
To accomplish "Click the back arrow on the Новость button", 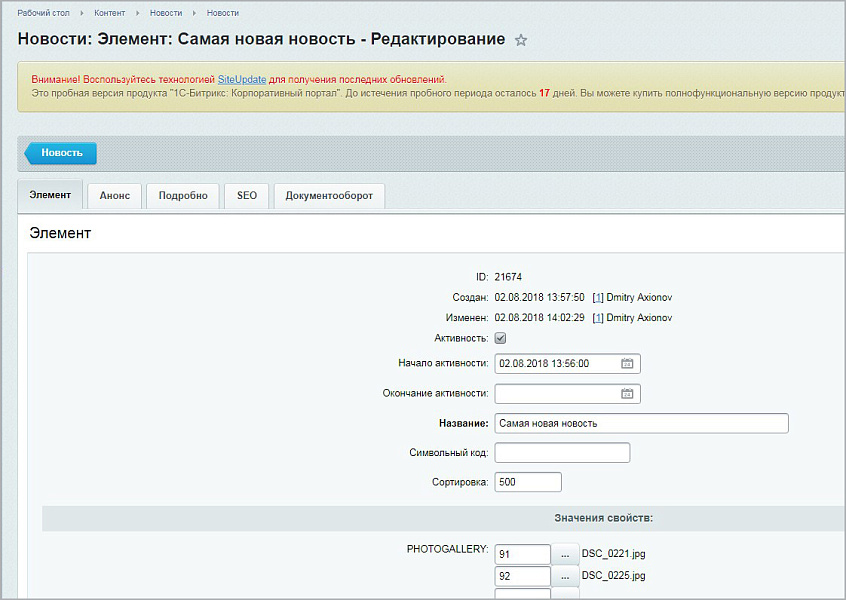I will pos(31,153).
